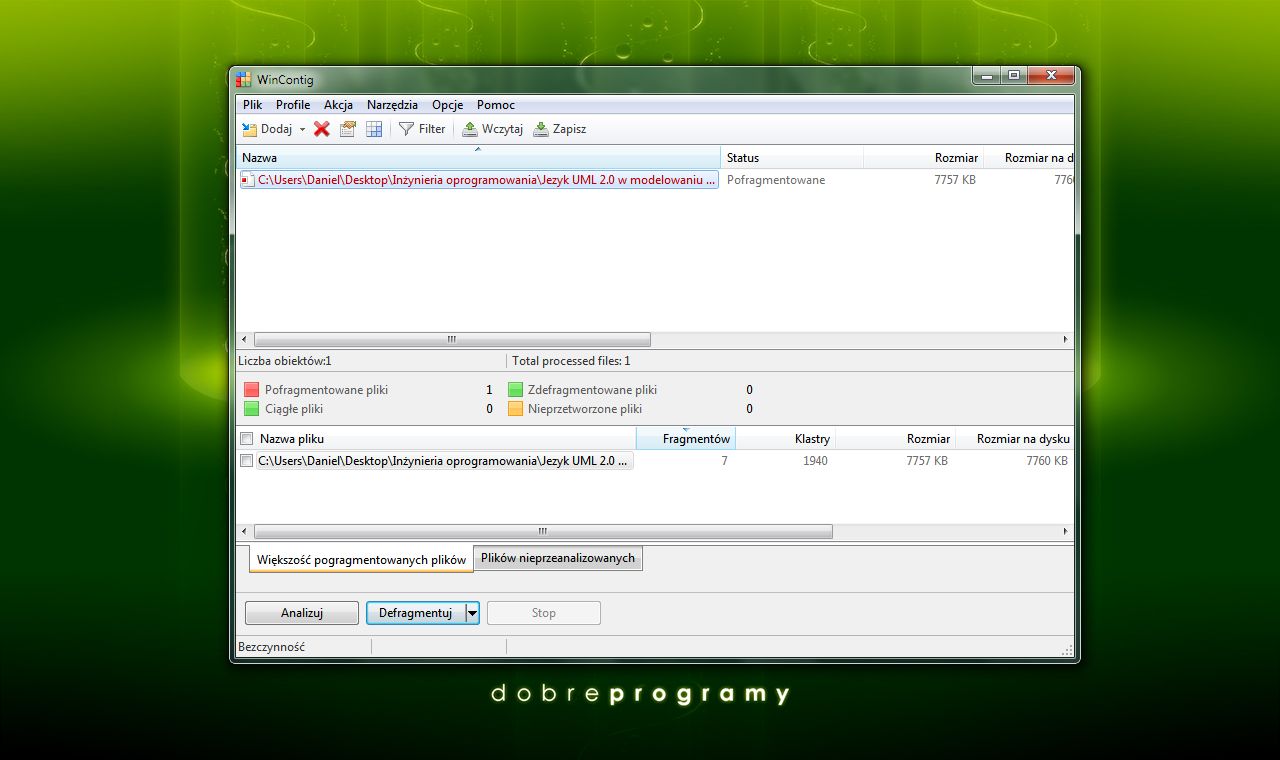Open the Akcja menu
The width and height of the screenshot is (1280, 760).
pyautogui.click(x=338, y=105)
